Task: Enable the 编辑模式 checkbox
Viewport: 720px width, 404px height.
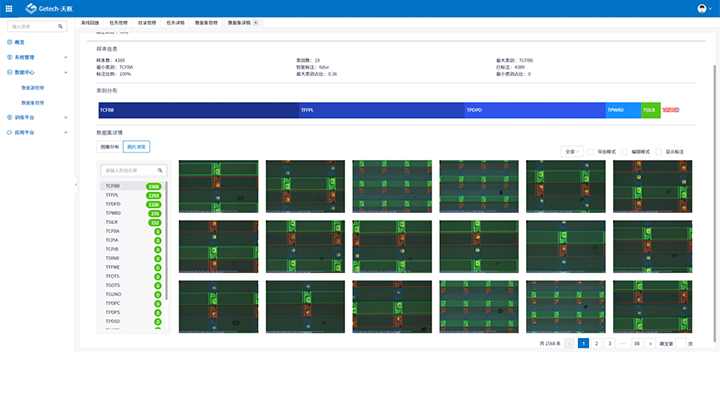Action: click(x=625, y=152)
